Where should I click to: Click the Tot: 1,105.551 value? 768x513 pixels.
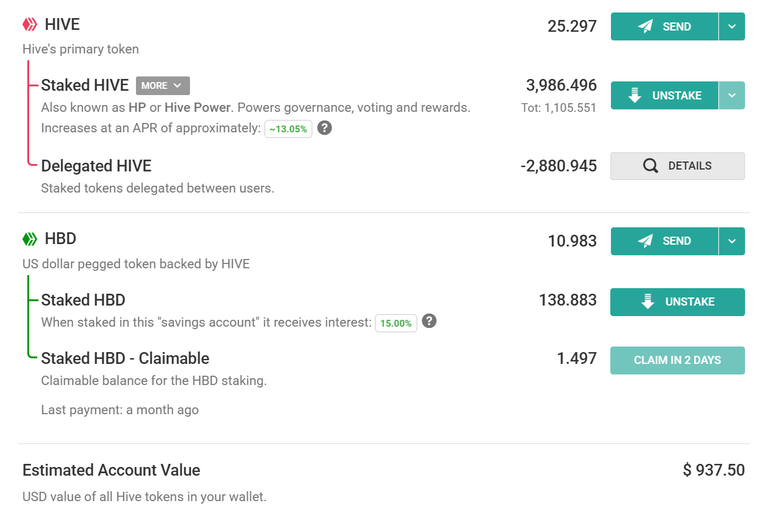pos(558,108)
